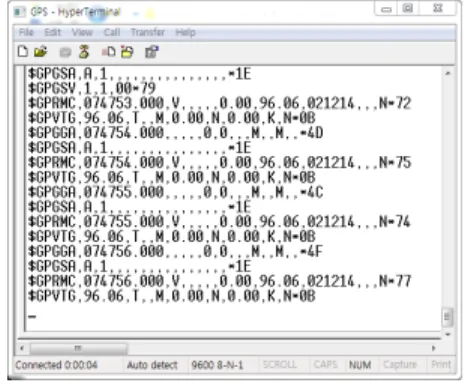Open the Edit menu

point(53,32)
